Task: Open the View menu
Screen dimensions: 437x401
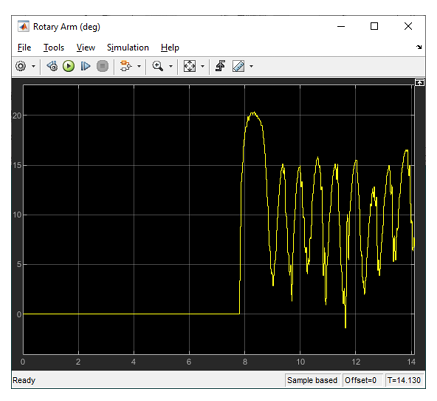Action: tap(86, 48)
